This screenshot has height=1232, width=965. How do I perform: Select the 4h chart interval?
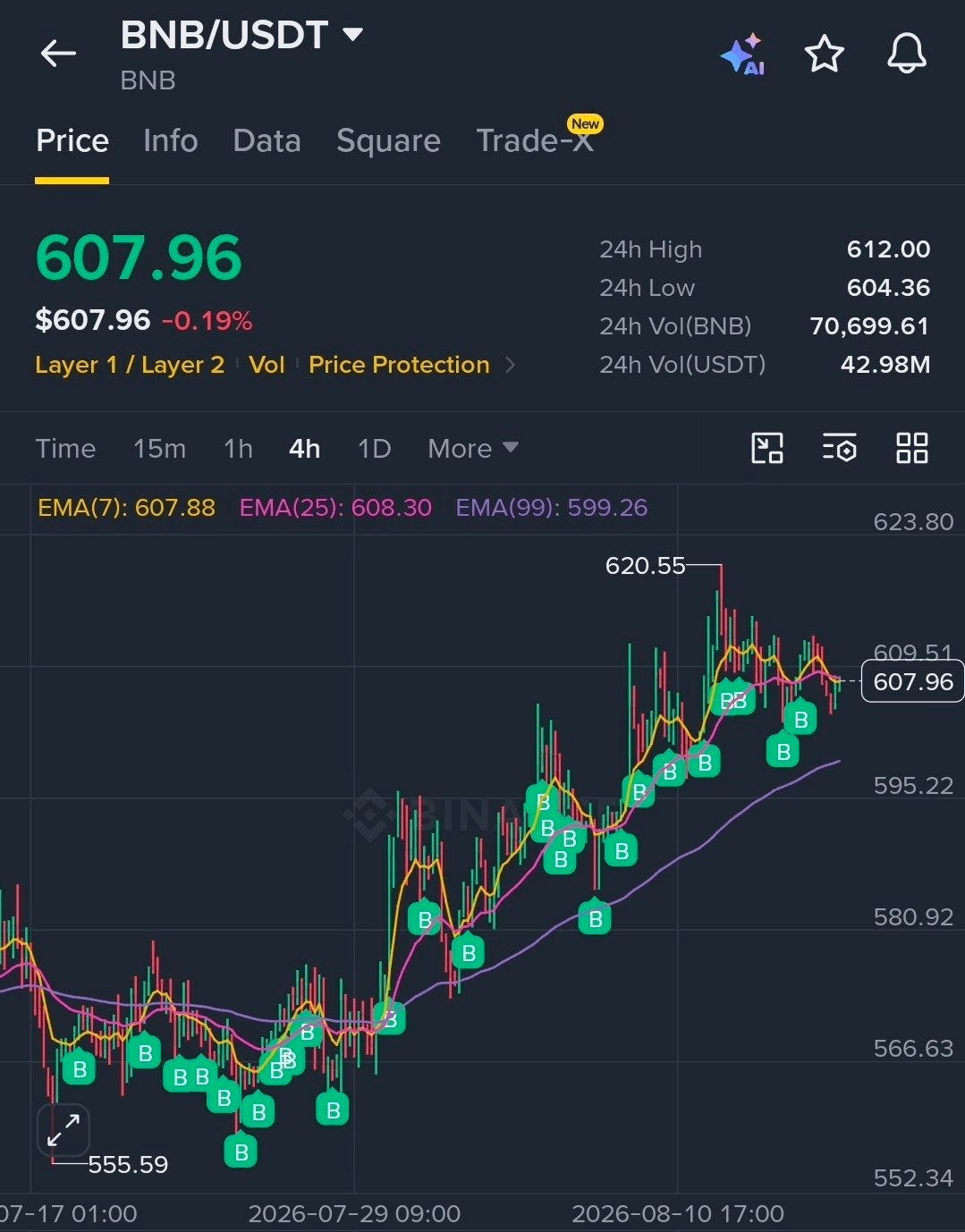(x=304, y=448)
